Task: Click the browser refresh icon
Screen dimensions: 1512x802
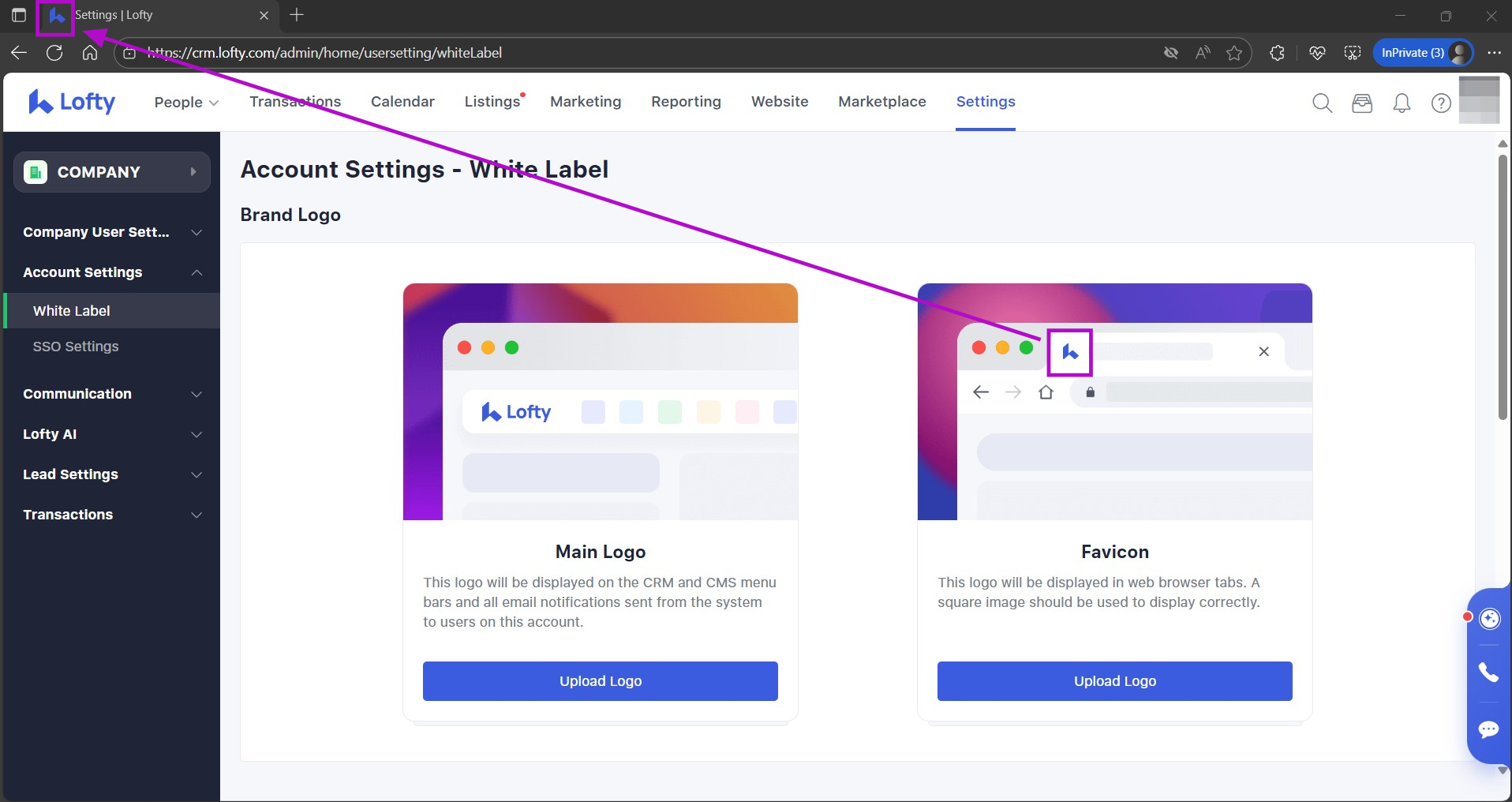Action: click(x=54, y=53)
